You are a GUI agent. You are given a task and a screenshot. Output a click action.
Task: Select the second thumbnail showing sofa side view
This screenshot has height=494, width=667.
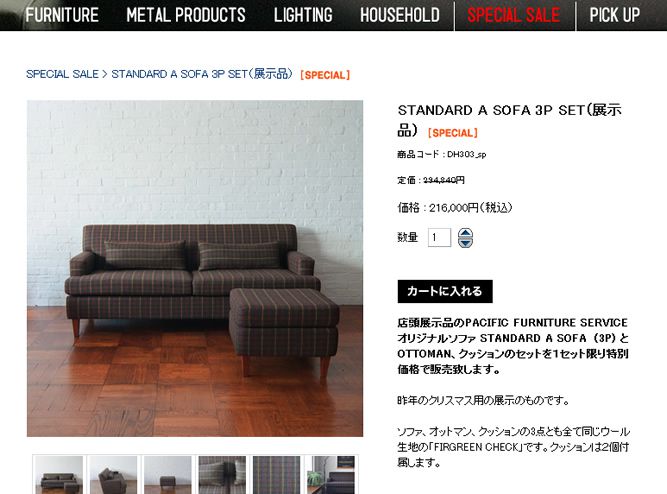(113, 475)
